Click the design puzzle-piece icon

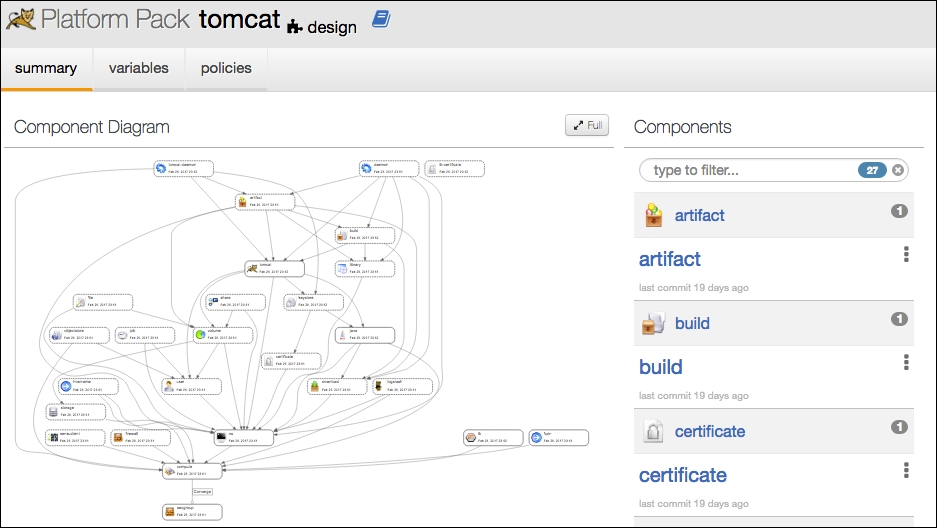pyautogui.click(x=295, y=27)
